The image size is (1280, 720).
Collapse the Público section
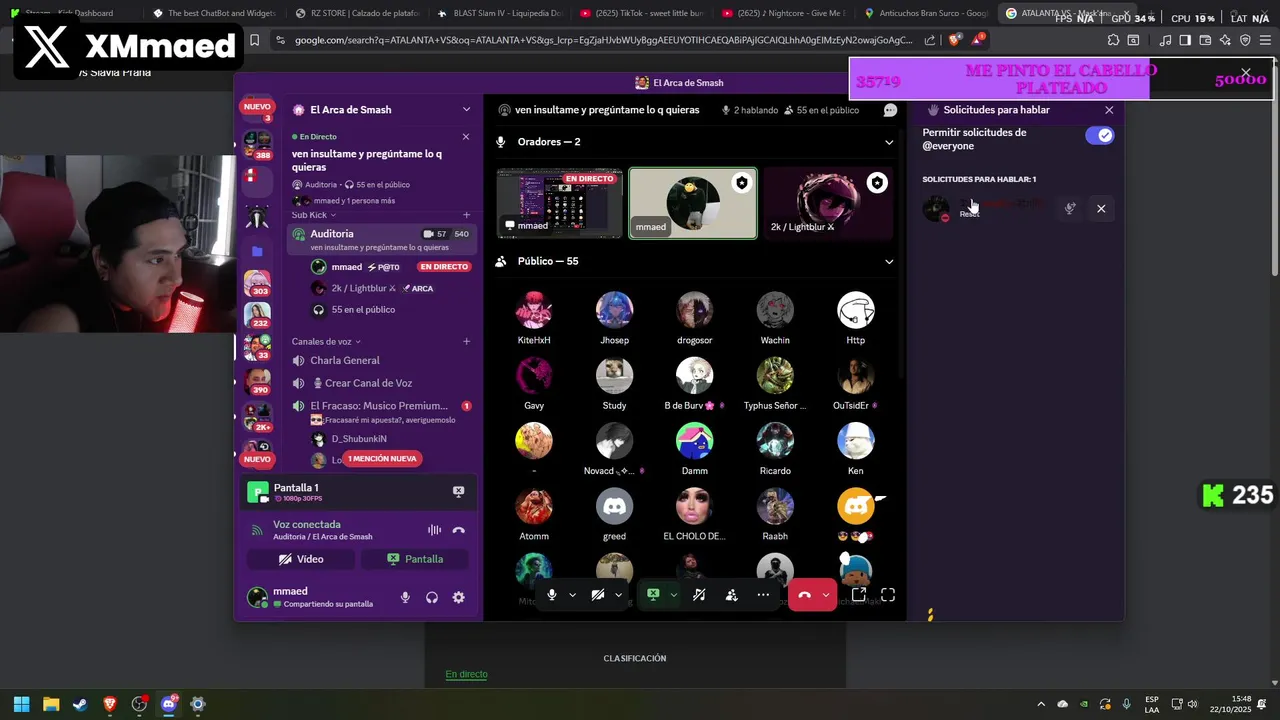889,261
